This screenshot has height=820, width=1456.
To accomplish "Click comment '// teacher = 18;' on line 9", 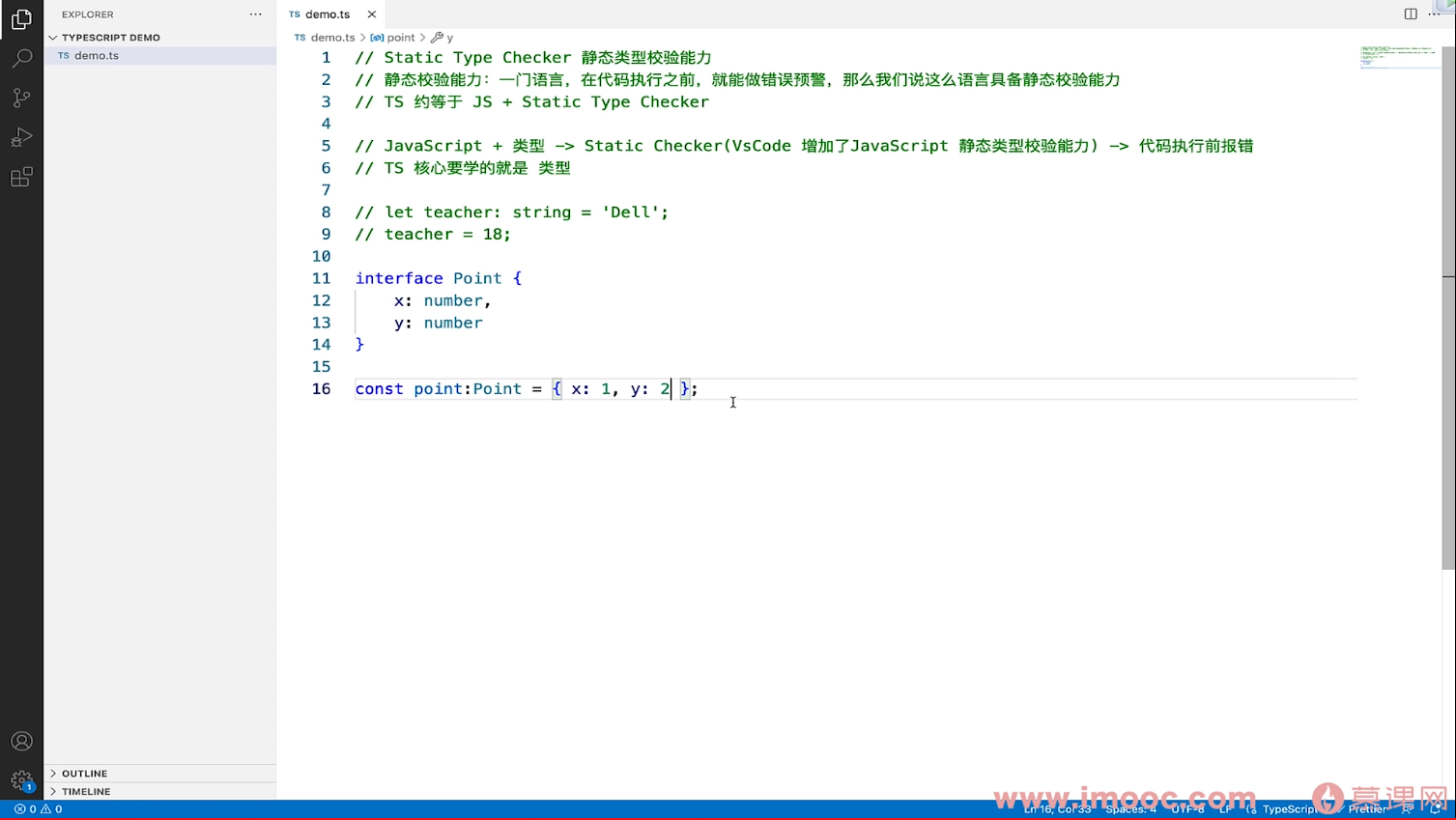I will 433,235.
